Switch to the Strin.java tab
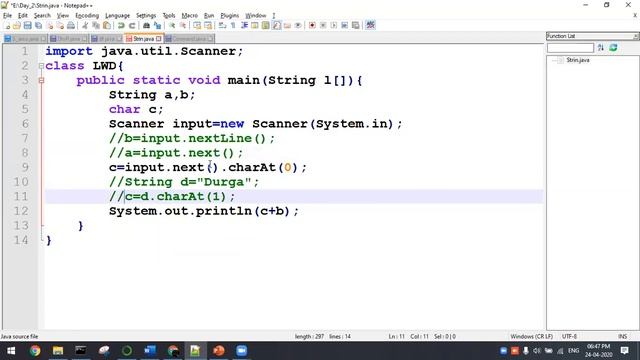The width and height of the screenshot is (640, 360). coord(143,38)
